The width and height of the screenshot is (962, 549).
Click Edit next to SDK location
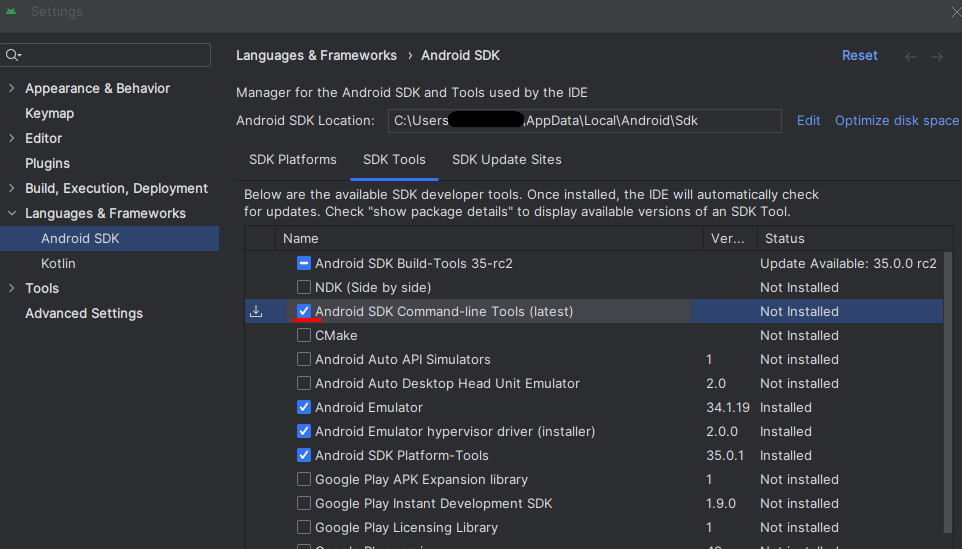808,121
